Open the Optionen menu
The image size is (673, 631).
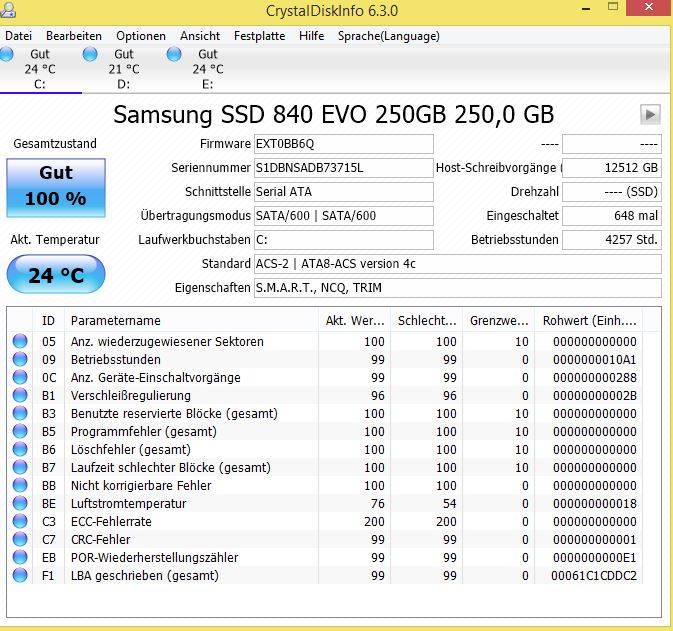click(x=141, y=36)
